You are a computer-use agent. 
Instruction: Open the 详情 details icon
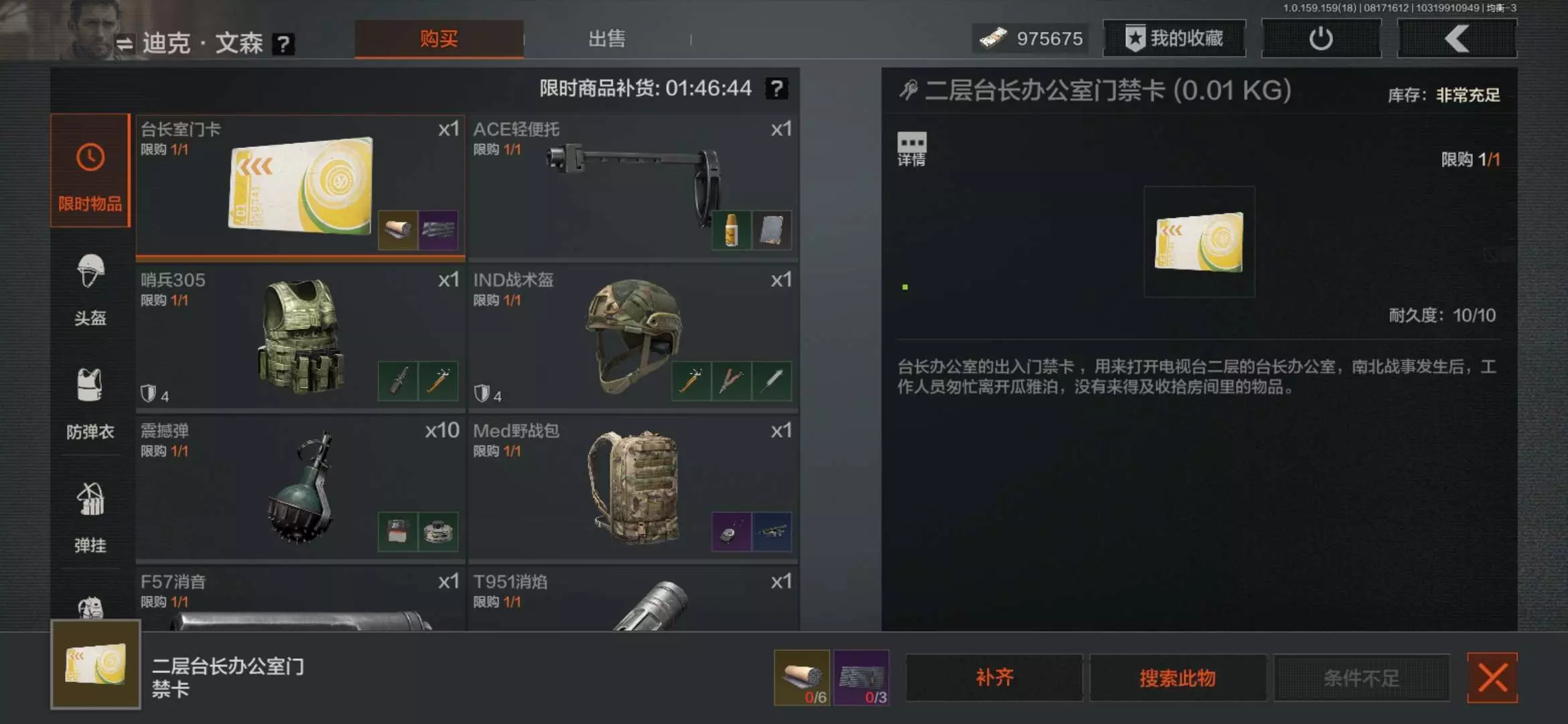pyautogui.click(x=911, y=149)
